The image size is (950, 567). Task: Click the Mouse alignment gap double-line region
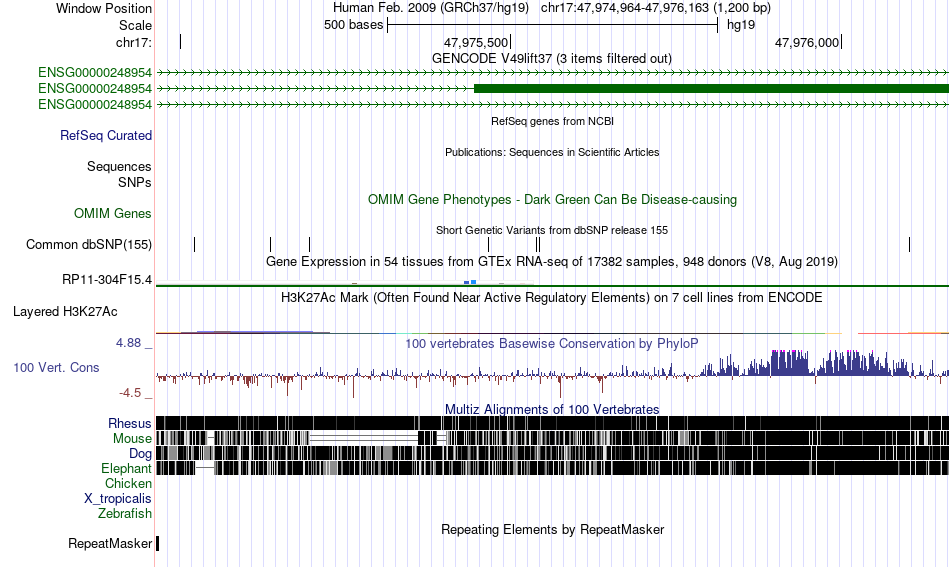pos(364,438)
